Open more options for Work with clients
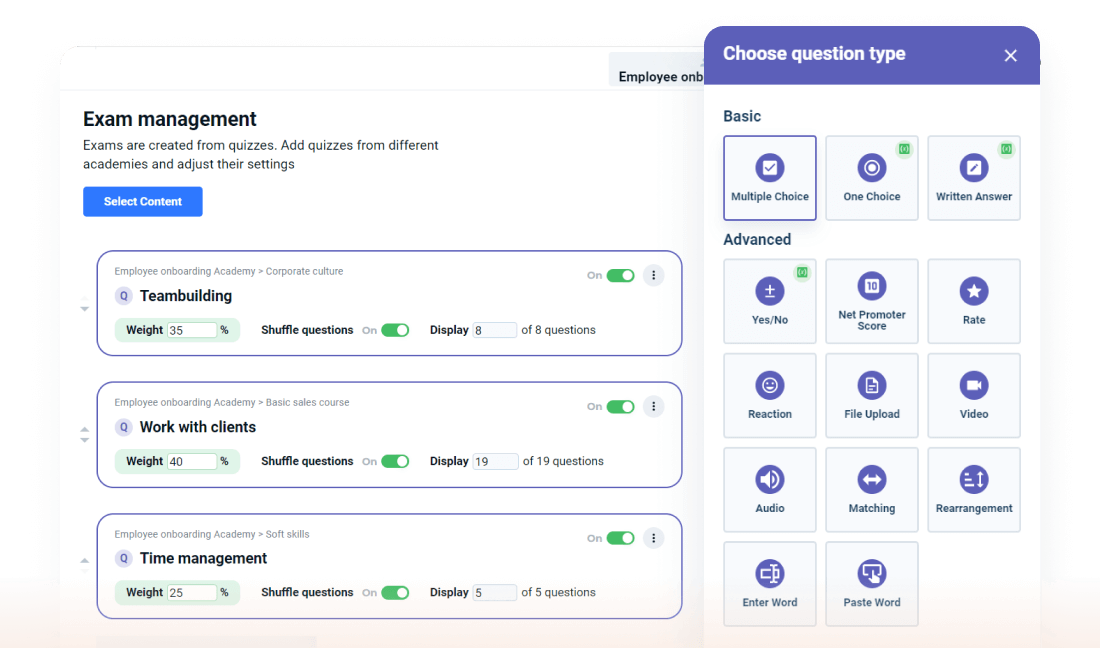The height and width of the screenshot is (648, 1100). point(653,406)
